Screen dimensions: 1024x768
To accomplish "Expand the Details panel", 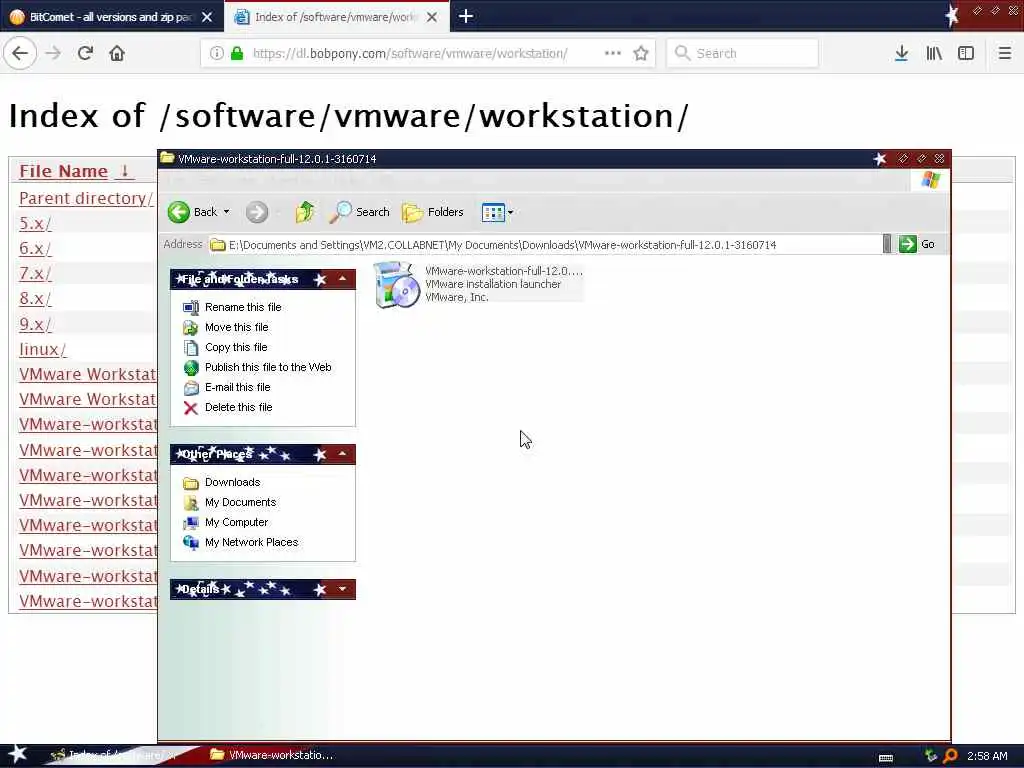I will [x=342, y=589].
